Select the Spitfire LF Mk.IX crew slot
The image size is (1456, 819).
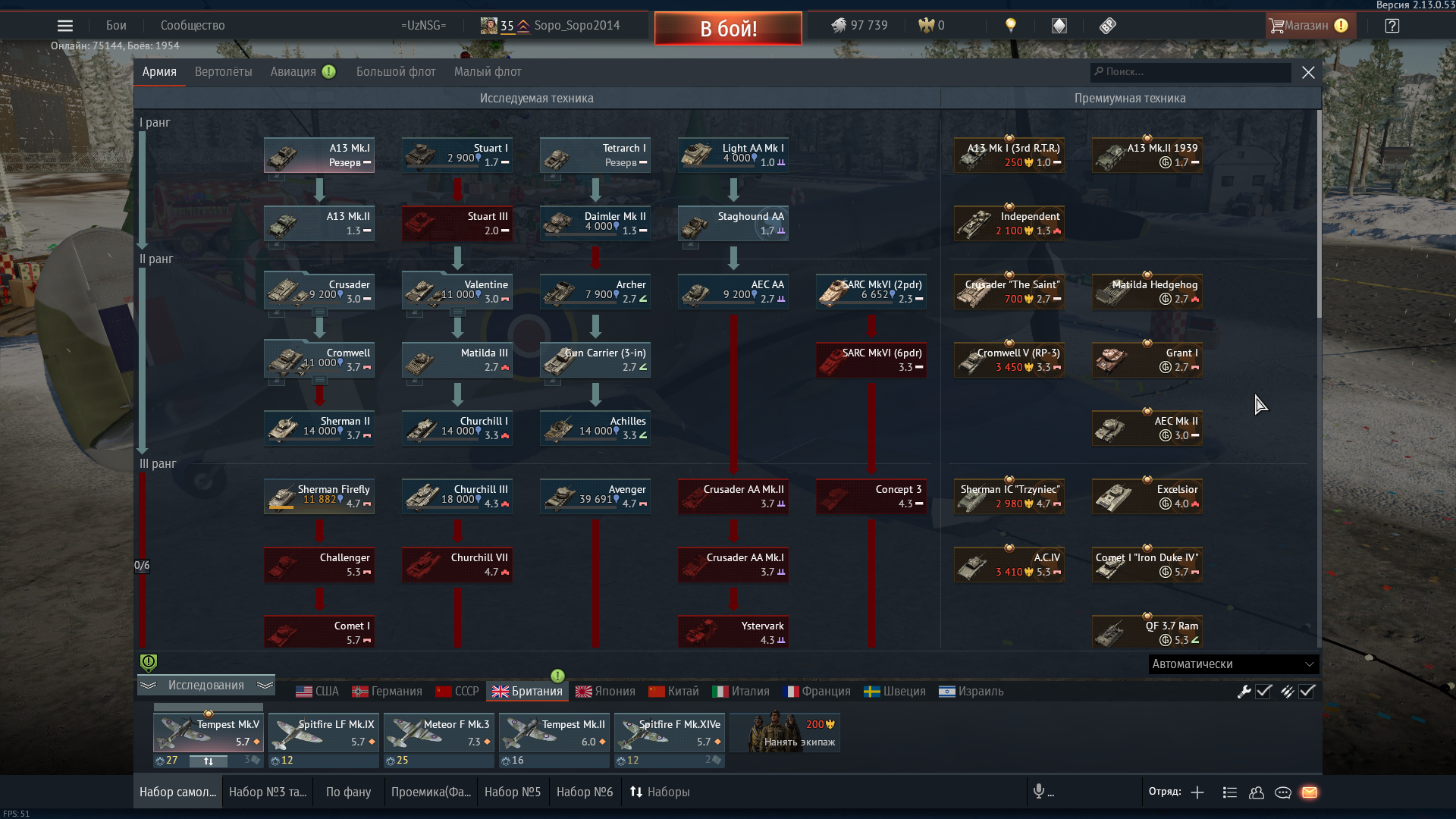(324, 733)
